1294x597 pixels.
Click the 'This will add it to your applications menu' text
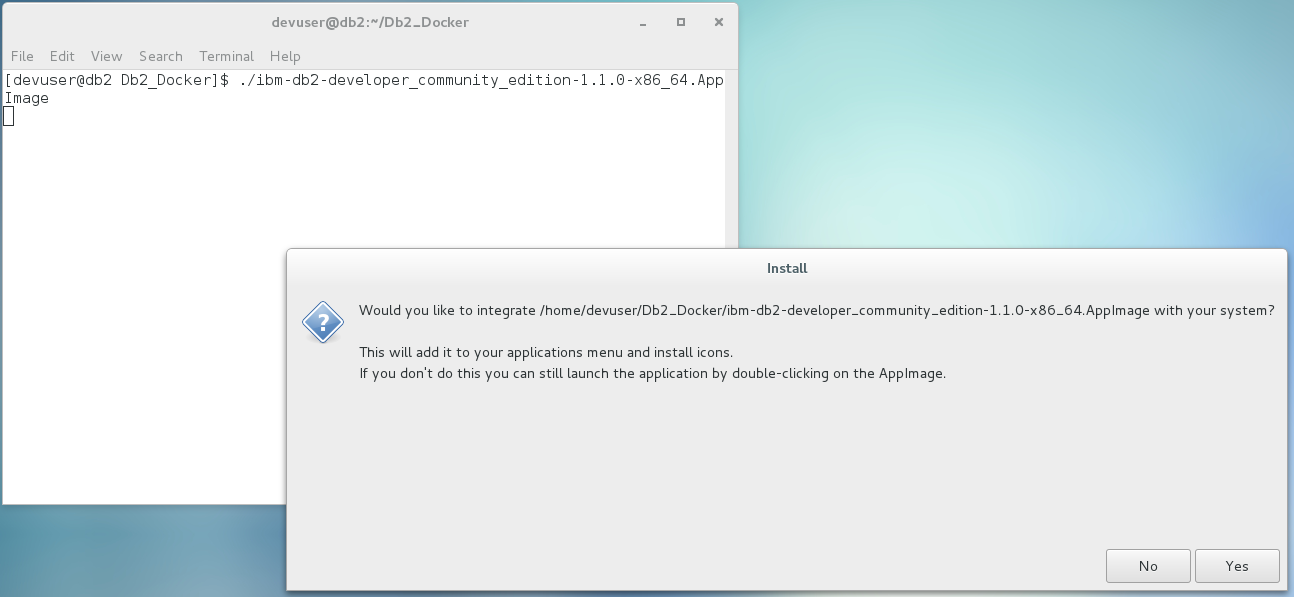tap(546, 352)
